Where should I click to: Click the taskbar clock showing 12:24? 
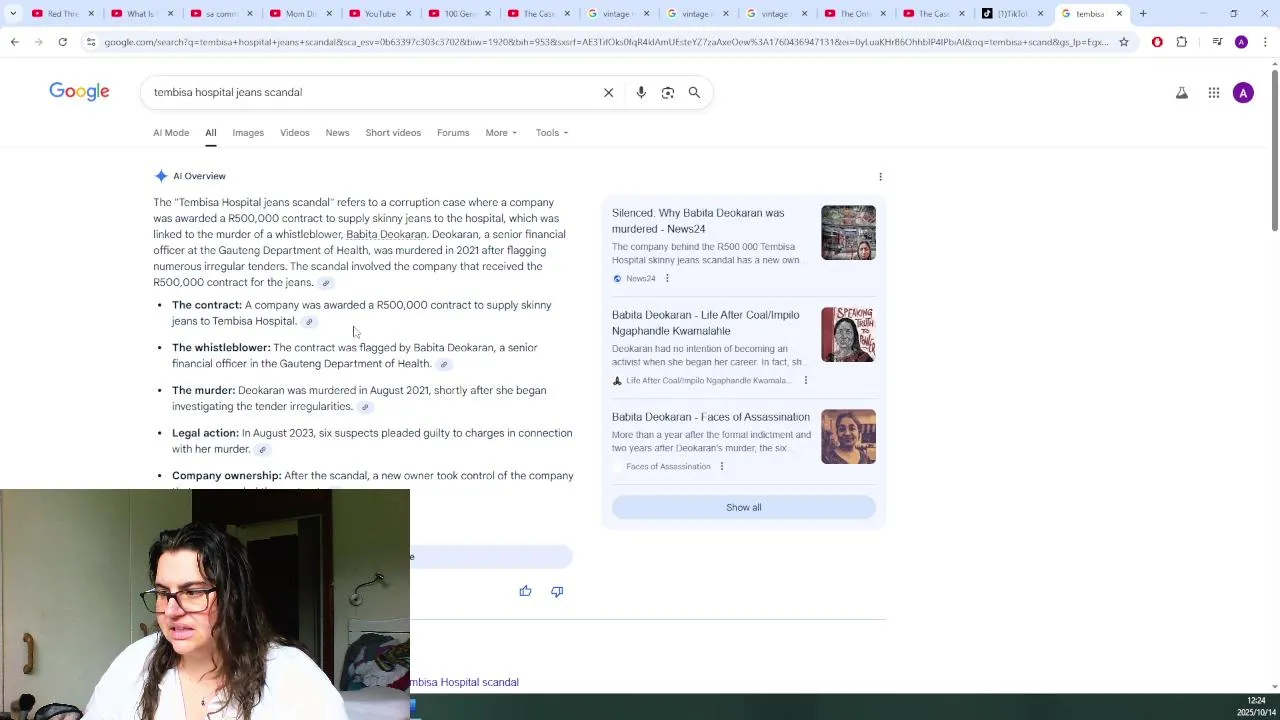click(1256, 701)
